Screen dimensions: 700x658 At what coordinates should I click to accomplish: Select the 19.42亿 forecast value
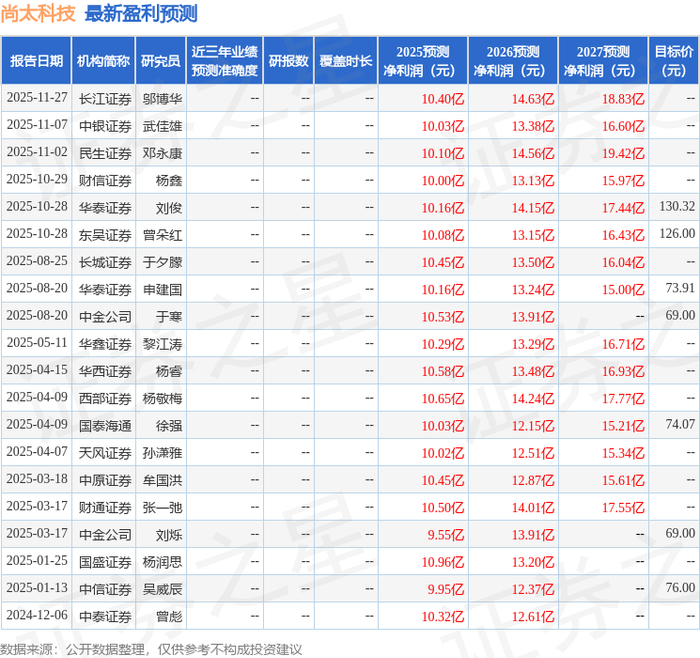coord(623,153)
